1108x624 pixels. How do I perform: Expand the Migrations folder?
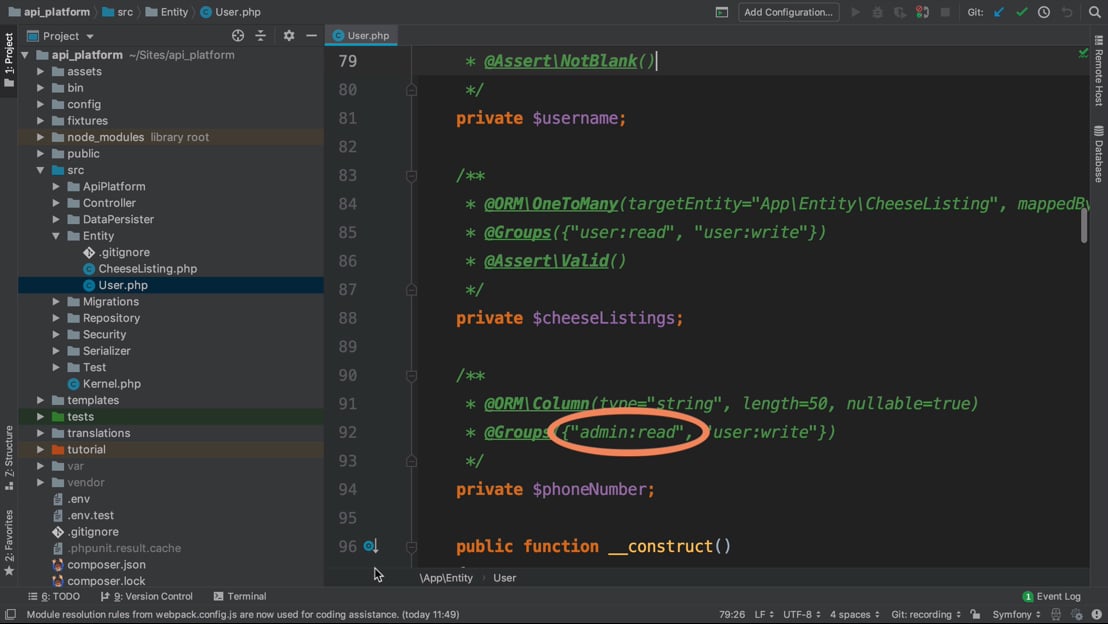[56, 302]
